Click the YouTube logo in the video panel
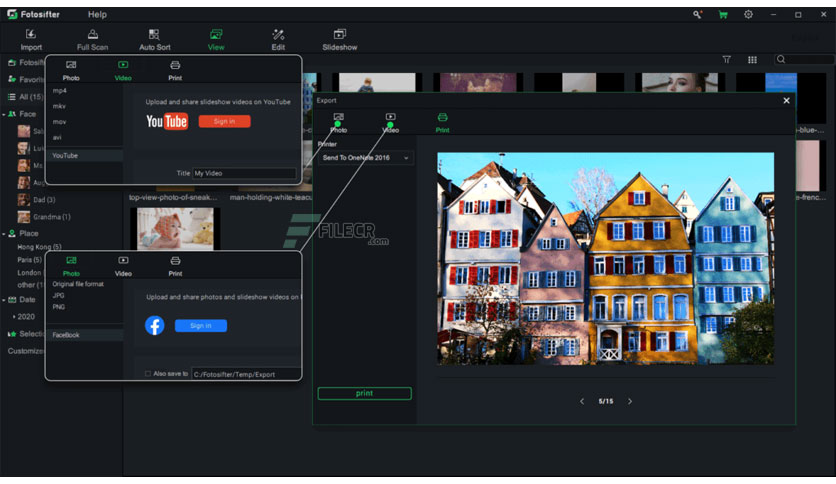This screenshot has height=484, width=836. pyautogui.click(x=167, y=122)
